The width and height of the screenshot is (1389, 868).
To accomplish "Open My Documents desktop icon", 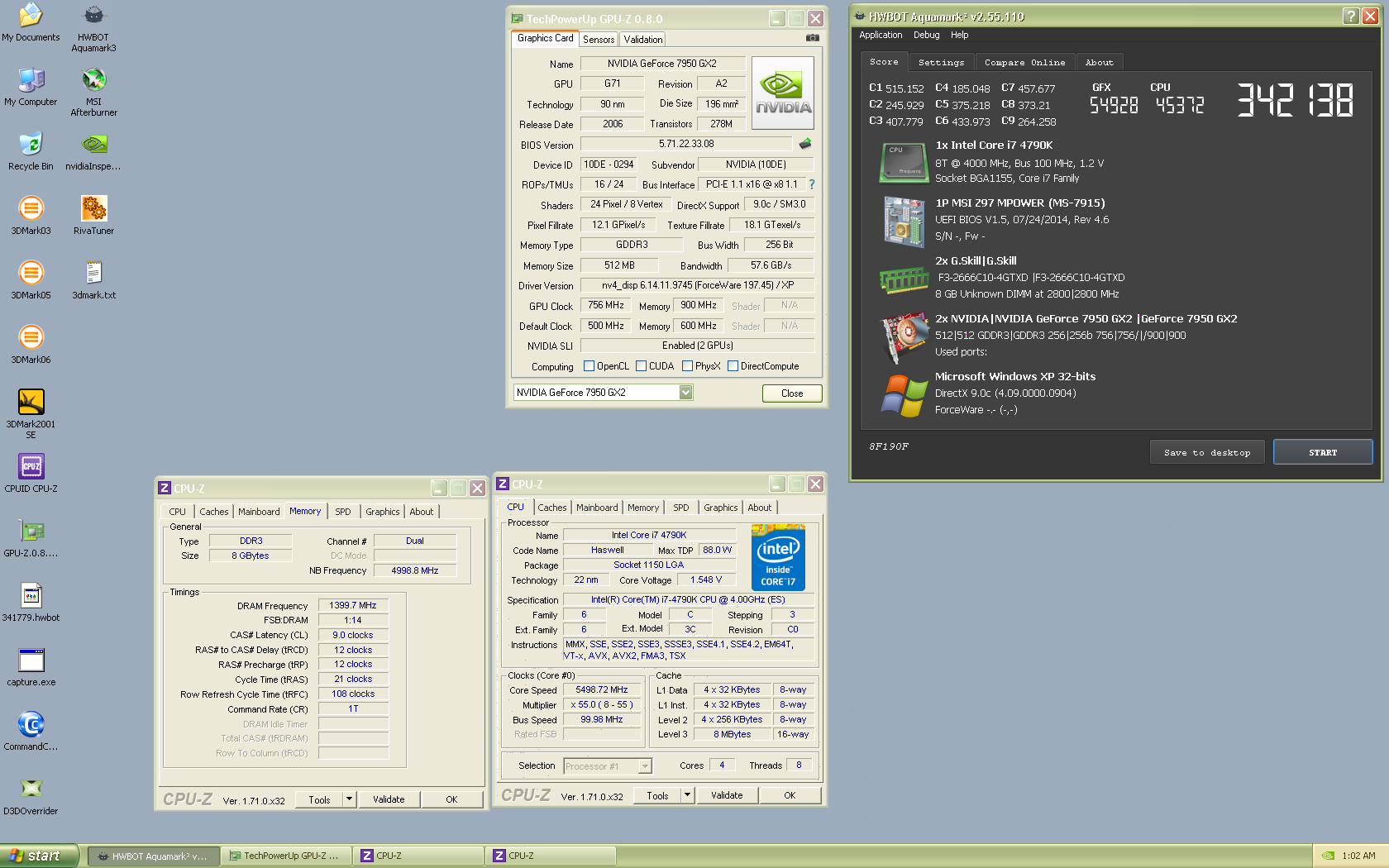I will click(31, 22).
